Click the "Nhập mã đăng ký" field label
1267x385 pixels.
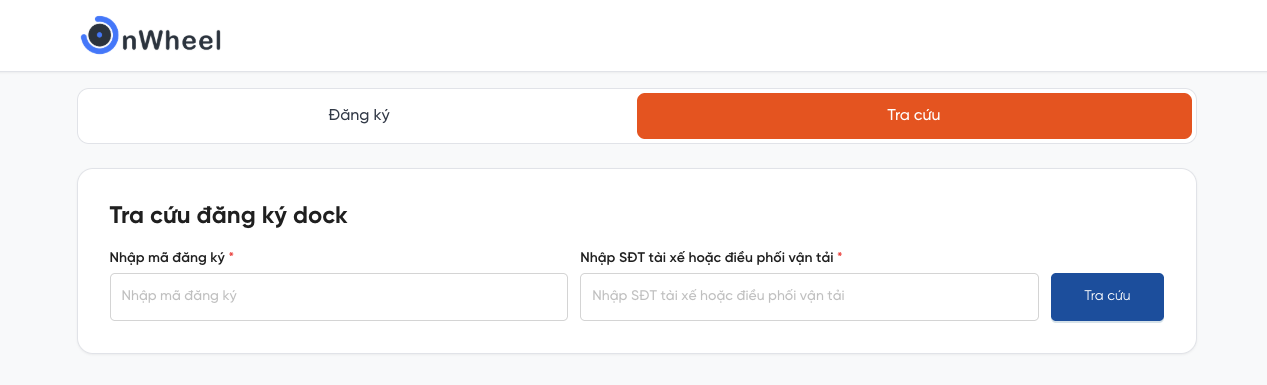[x=167, y=258]
